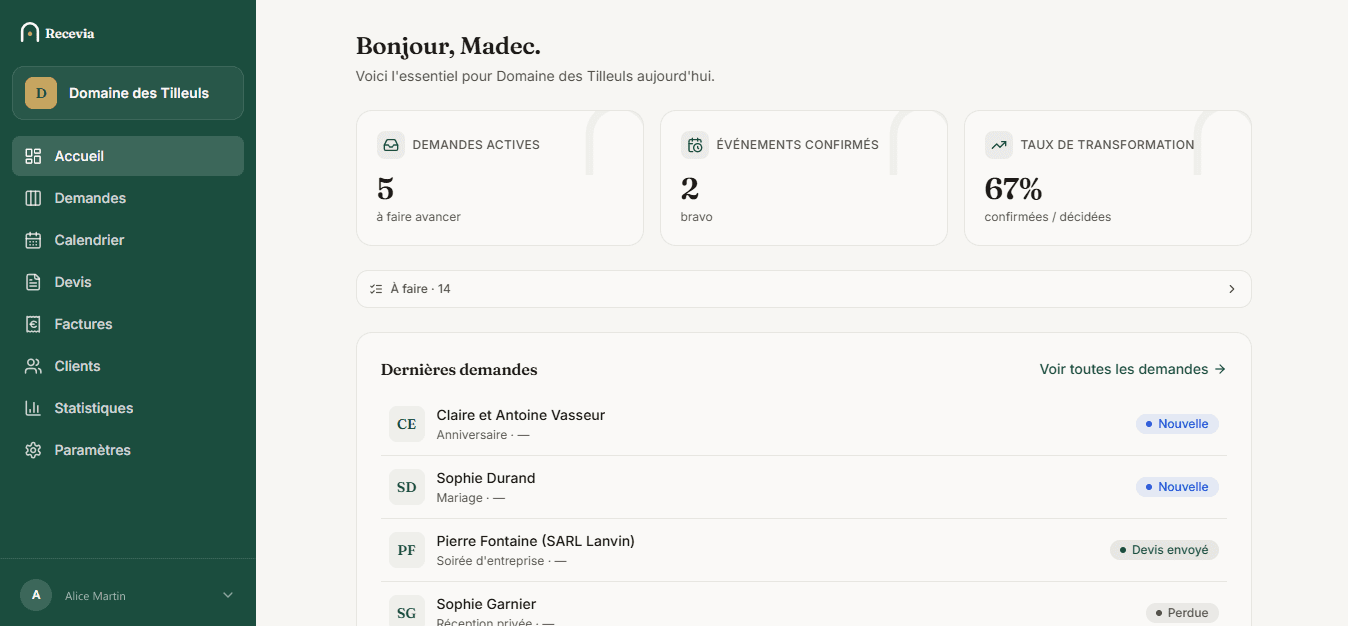Click the Devis envoyé status badge
The height and width of the screenshot is (626, 1348).
(1164, 550)
